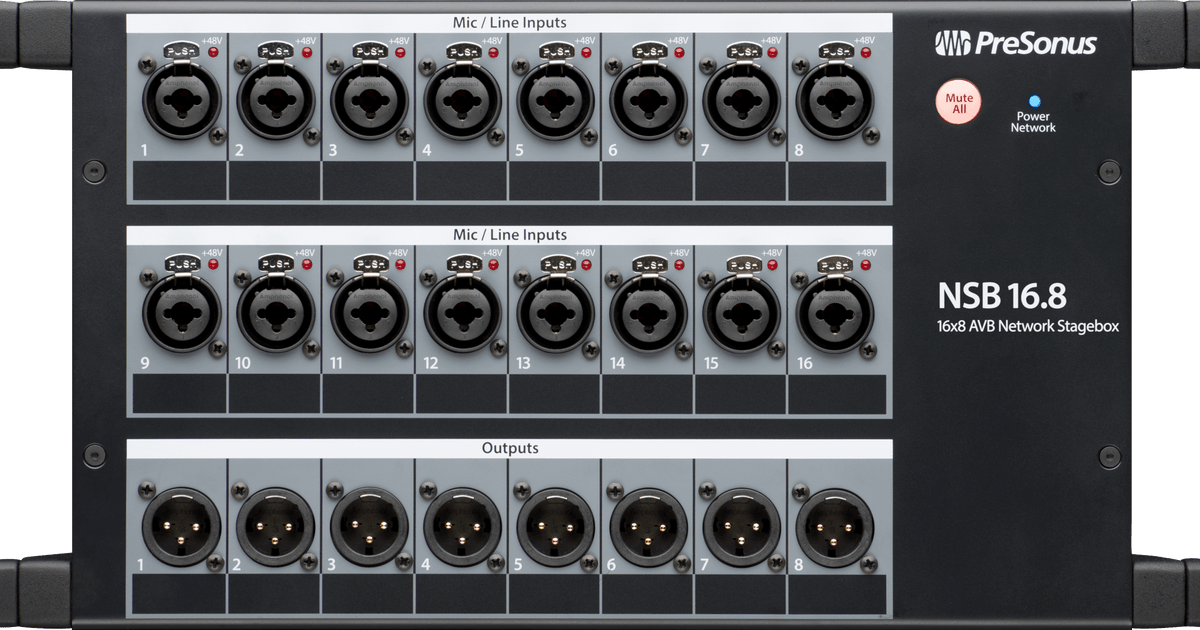This screenshot has width=1200, height=630.
Task: Click the +48V LED on input 1
Action: tap(212, 52)
